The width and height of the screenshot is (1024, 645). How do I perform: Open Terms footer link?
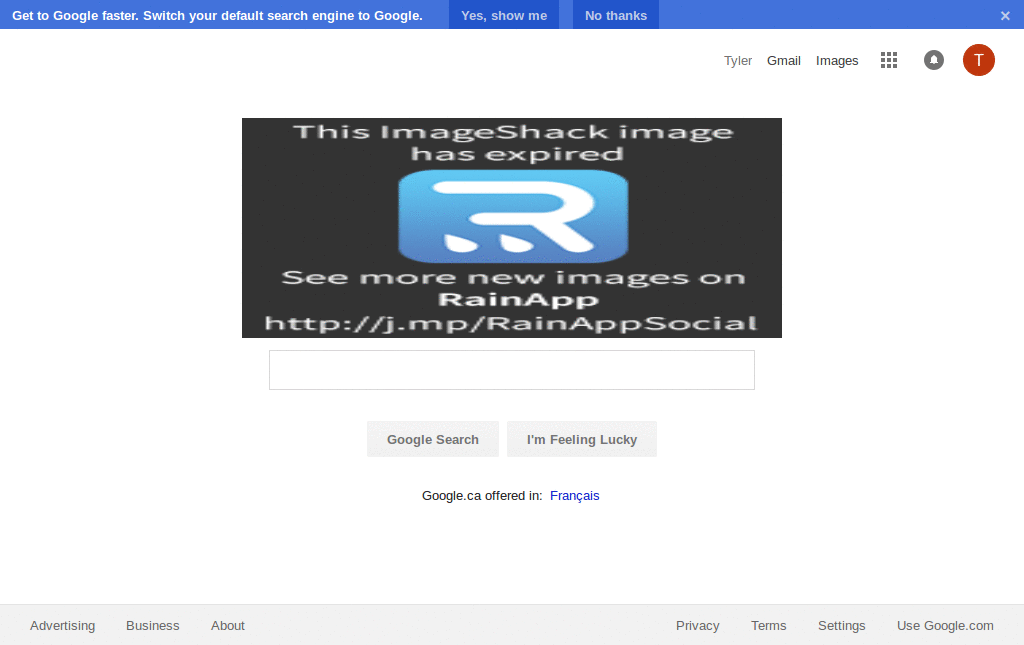768,625
